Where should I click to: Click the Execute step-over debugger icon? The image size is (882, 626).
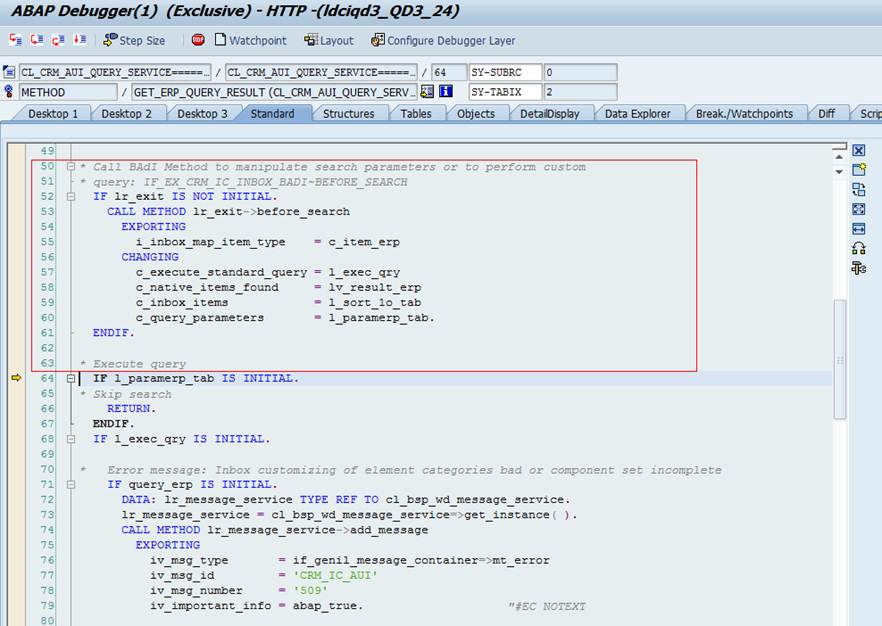click(x=37, y=40)
